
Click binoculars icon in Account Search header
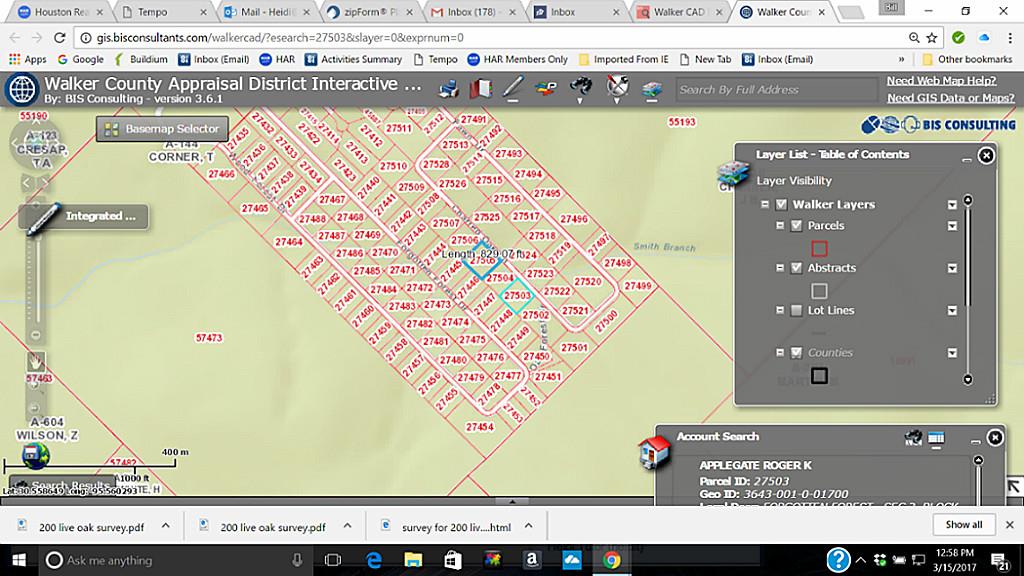(x=913, y=438)
